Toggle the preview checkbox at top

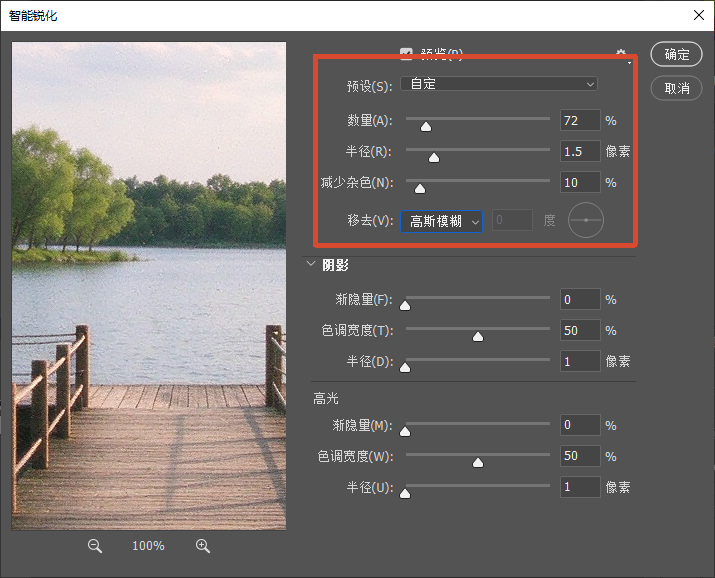406,53
